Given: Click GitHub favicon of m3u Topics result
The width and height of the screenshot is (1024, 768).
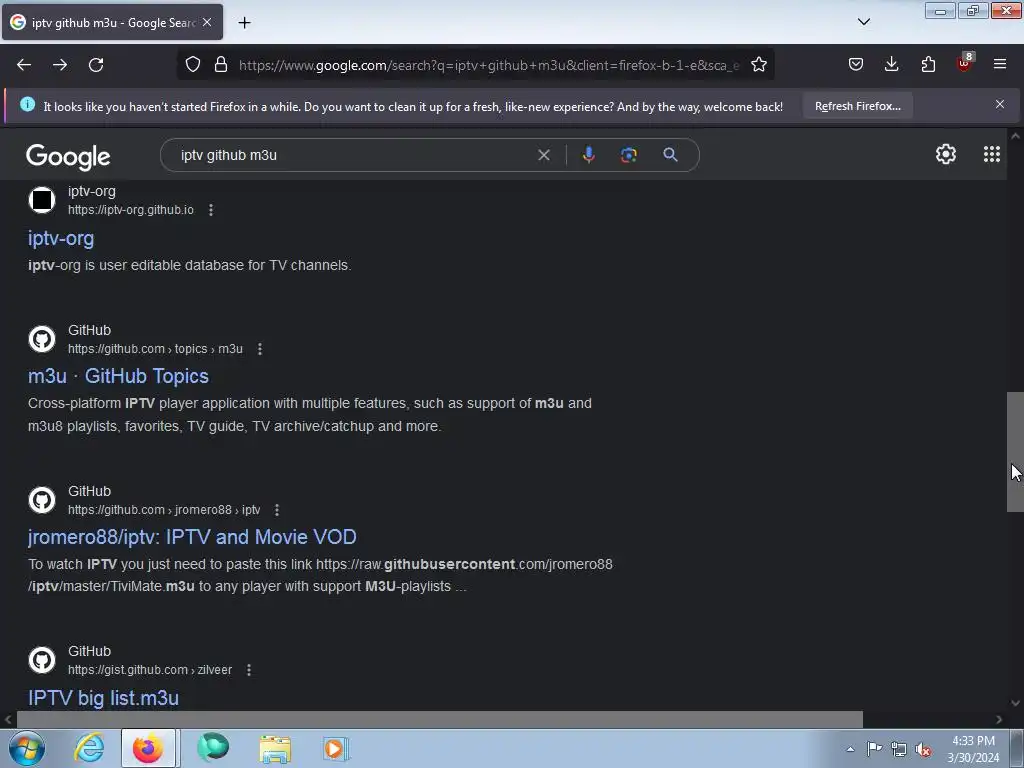Looking at the screenshot, I should (42, 339).
